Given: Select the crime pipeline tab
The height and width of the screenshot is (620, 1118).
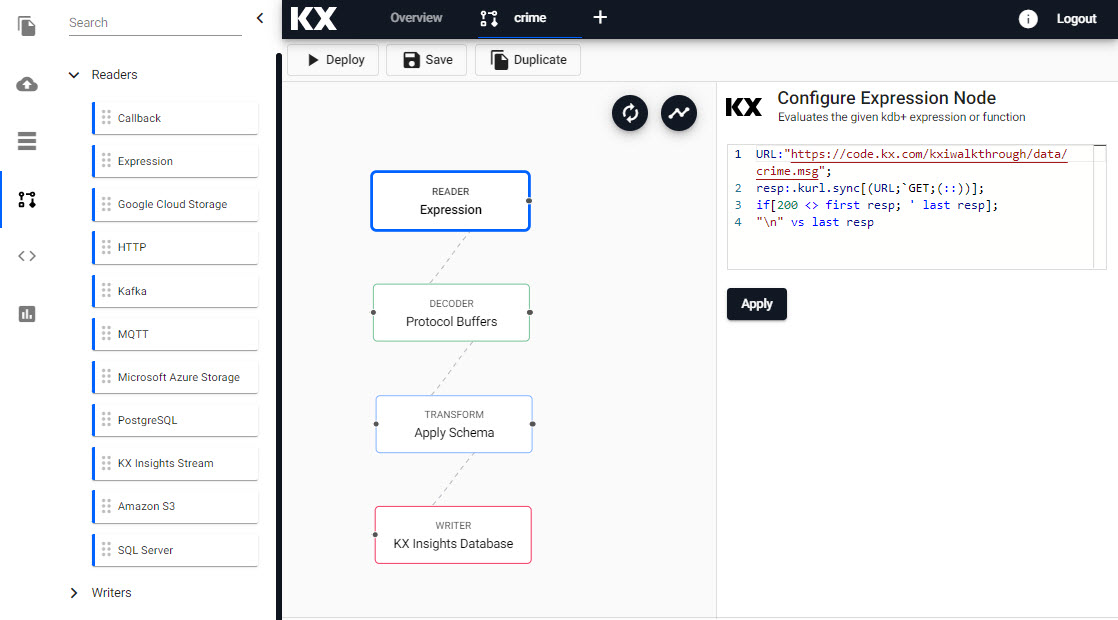Looking at the screenshot, I should [530, 18].
